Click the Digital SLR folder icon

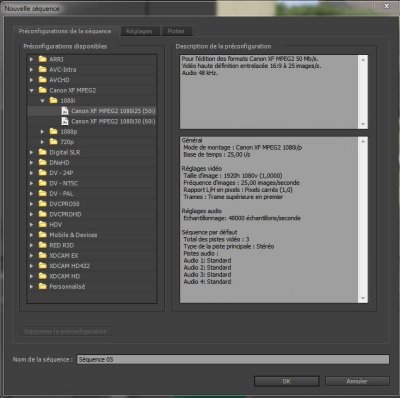[42, 152]
